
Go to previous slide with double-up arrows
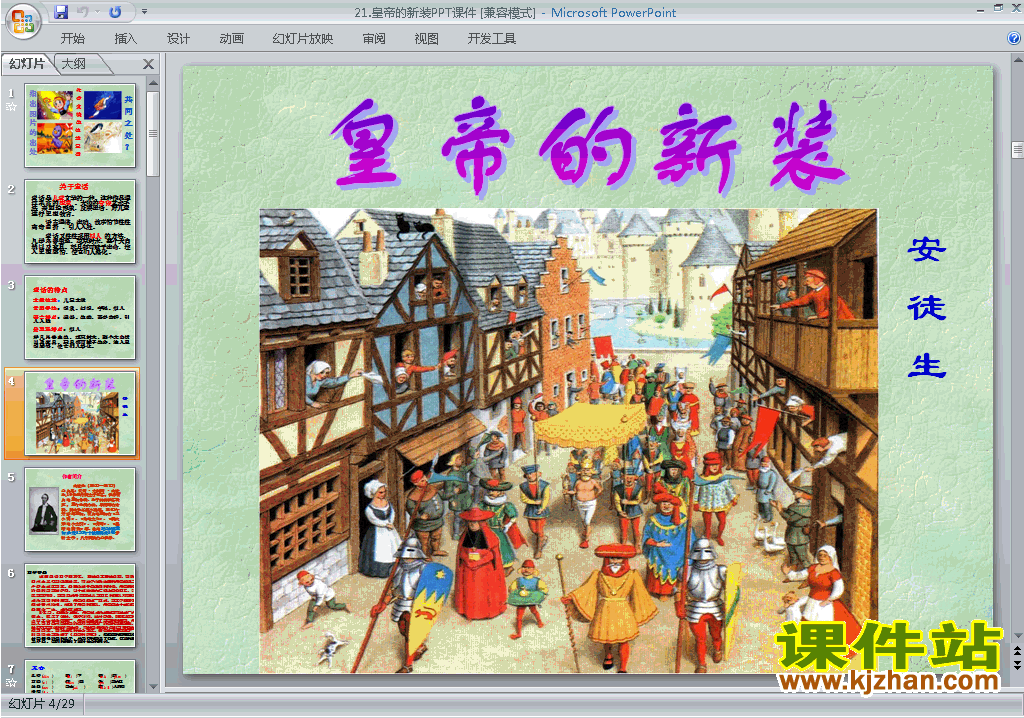point(1017,651)
